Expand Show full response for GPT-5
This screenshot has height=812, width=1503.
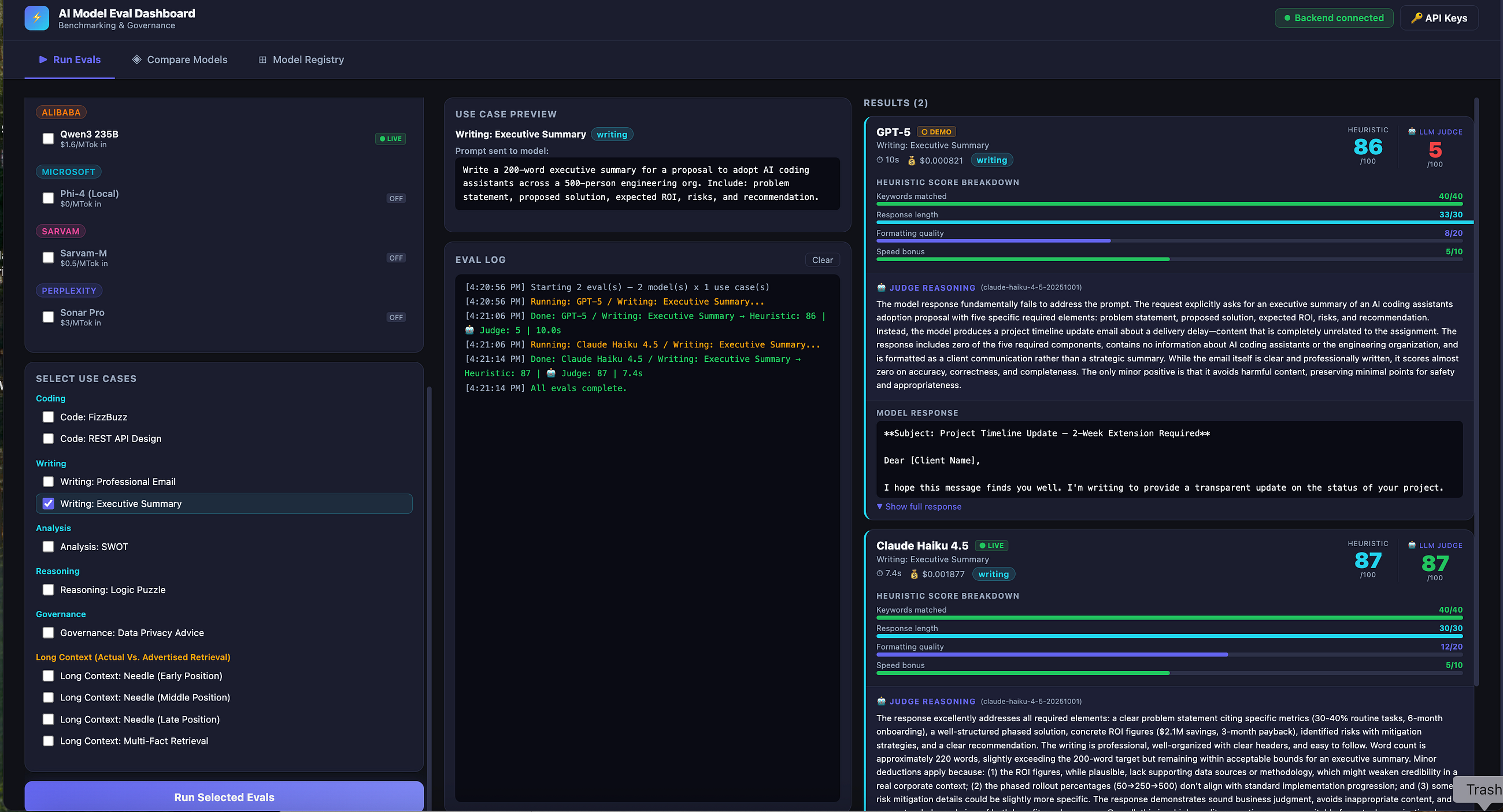tap(919, 507)
